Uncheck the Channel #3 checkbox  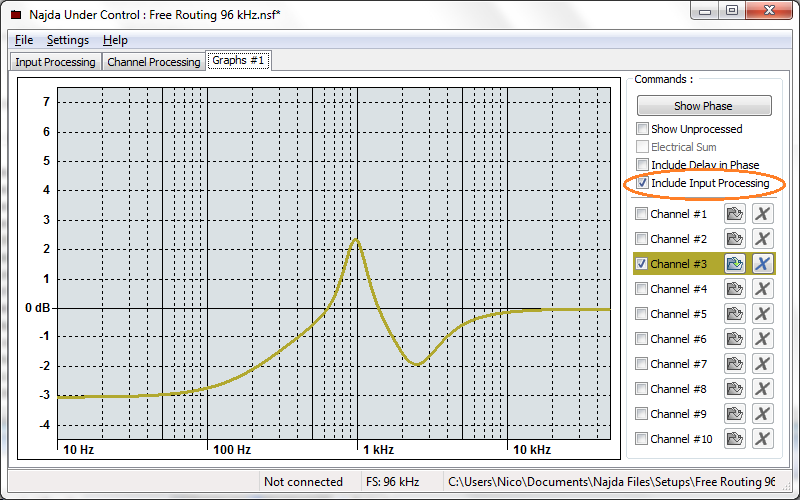641,264
